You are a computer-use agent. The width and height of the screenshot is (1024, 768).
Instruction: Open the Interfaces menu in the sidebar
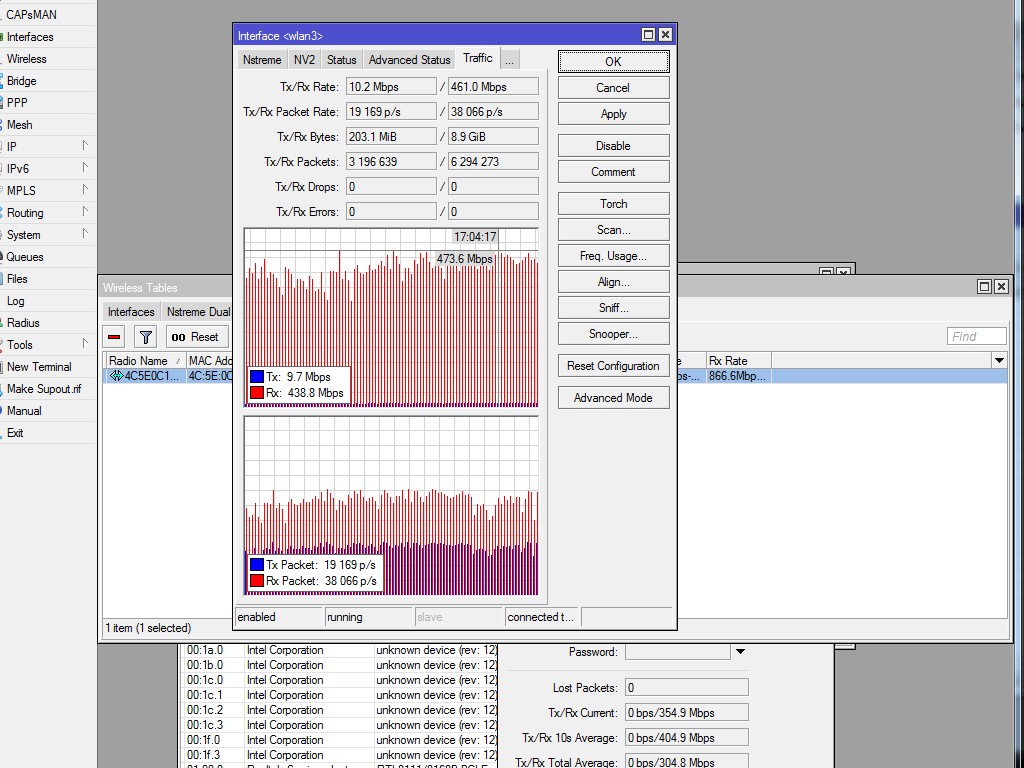pyautogui.click(x=30, y=37)
